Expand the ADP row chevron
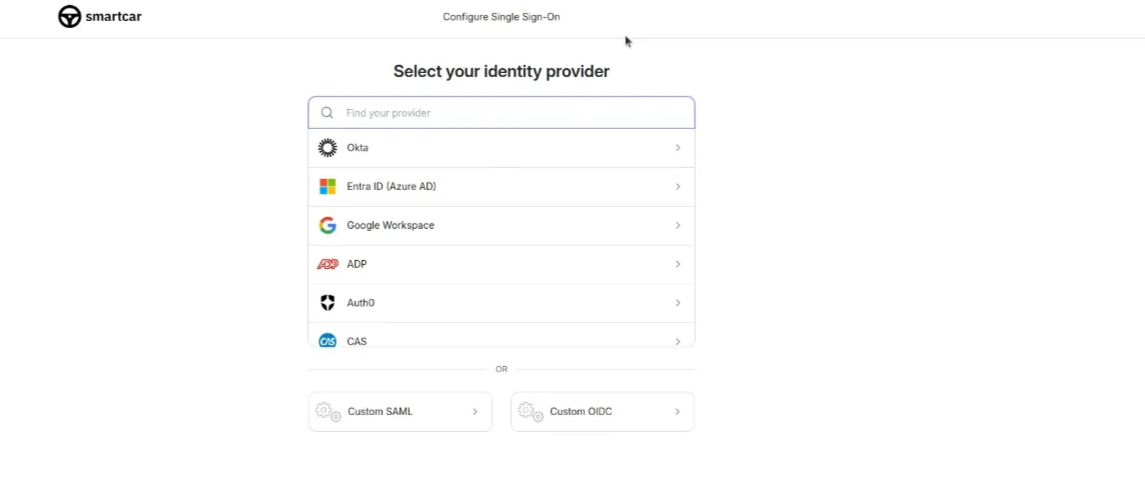 click(x=678, y=264)
